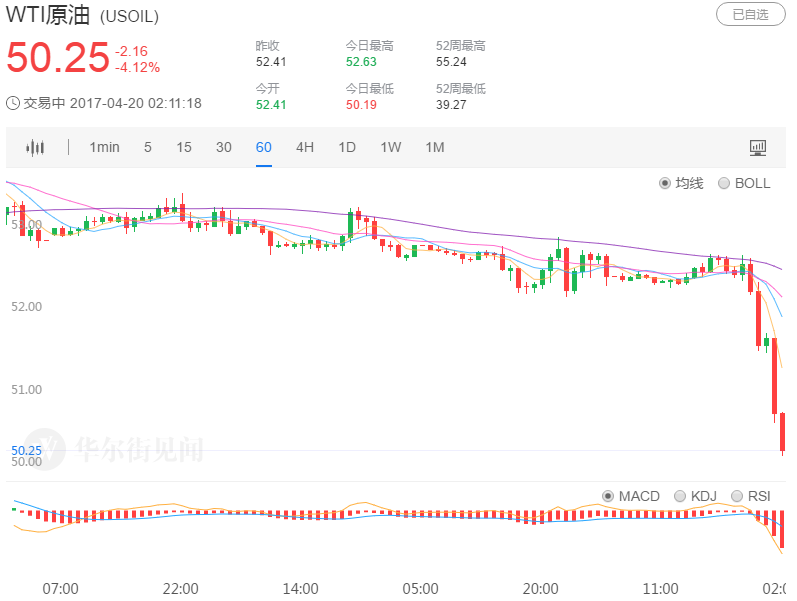The height and width of the screenshot is (601, 797).
Task: Choose the RSI indicator option
Action: tap(737, 496)
